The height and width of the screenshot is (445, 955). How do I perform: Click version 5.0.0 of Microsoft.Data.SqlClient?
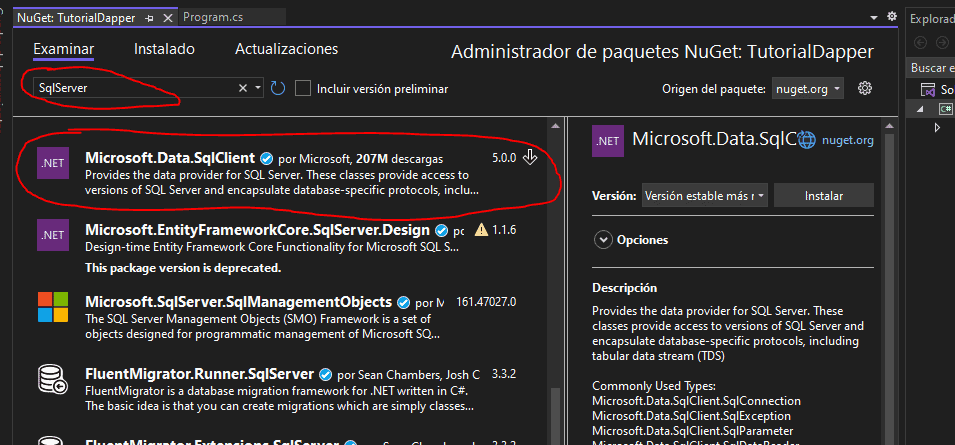(504, 158)
